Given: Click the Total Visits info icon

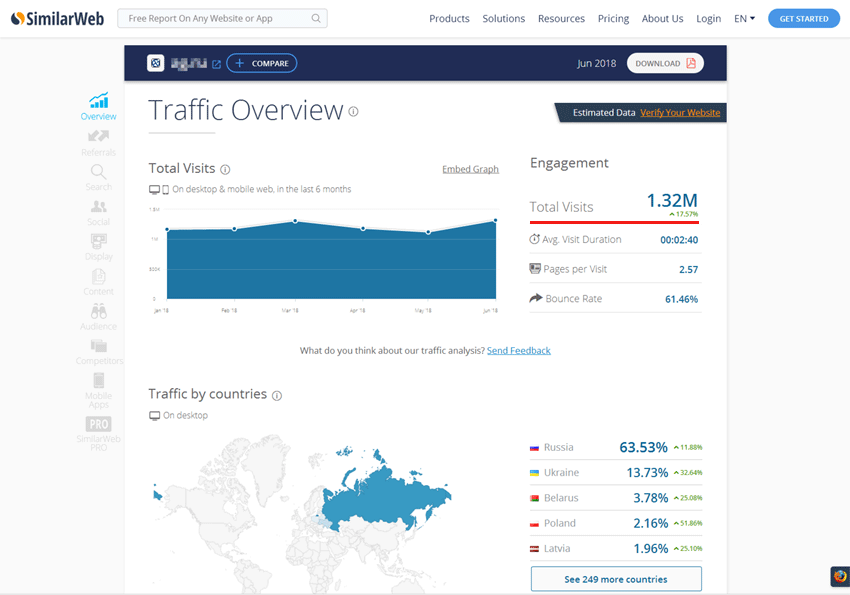Looking at the screenshot, I should [225, 170].
